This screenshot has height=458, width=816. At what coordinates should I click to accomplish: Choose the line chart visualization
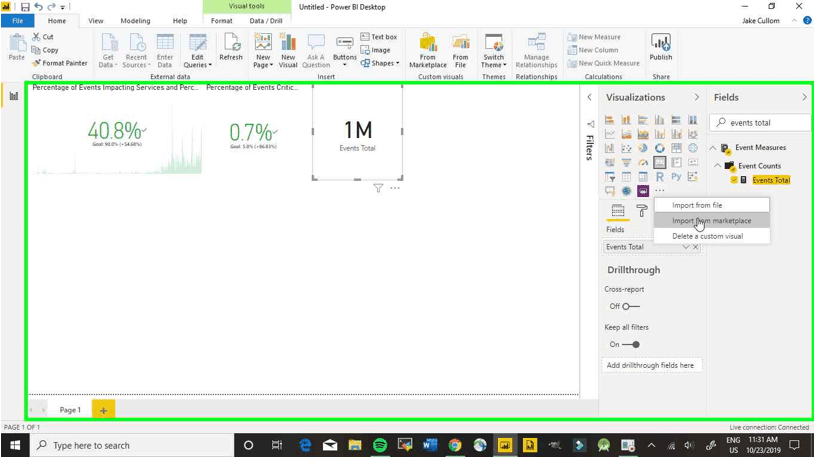click(x=609, y=134)
